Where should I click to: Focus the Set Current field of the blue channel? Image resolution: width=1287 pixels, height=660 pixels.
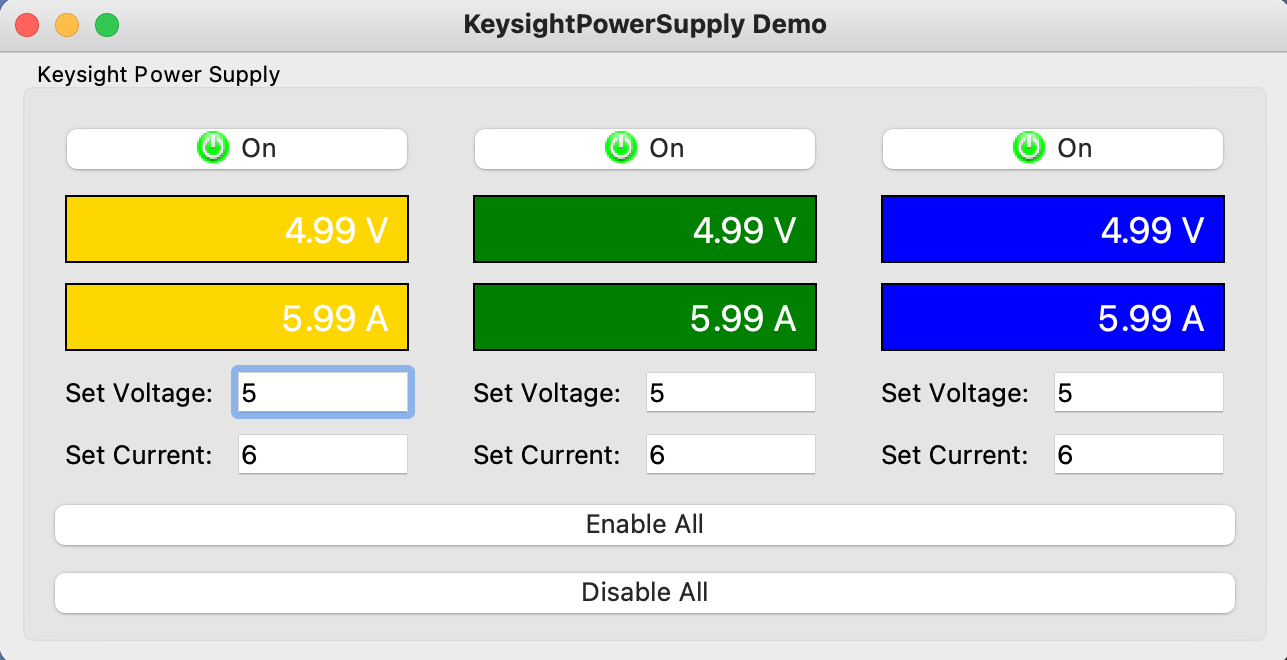pos(1139,455)
